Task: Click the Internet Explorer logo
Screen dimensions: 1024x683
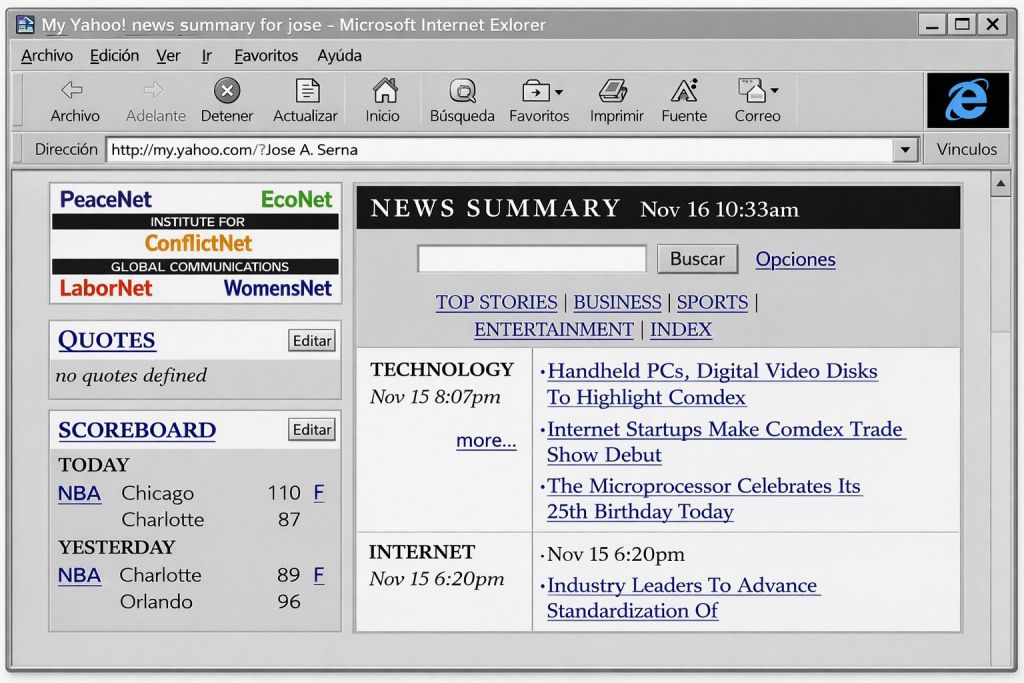Action: click(967, 100)
